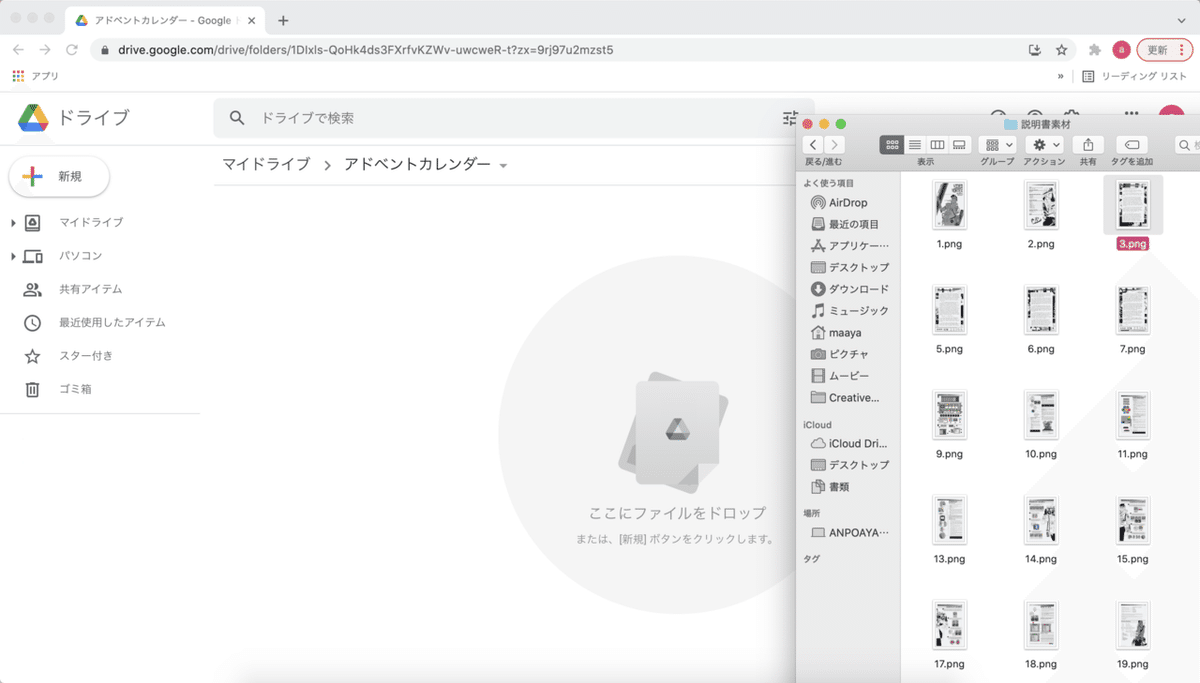
Task: Switch Finder to column view
Action: [x=938, y=143]
